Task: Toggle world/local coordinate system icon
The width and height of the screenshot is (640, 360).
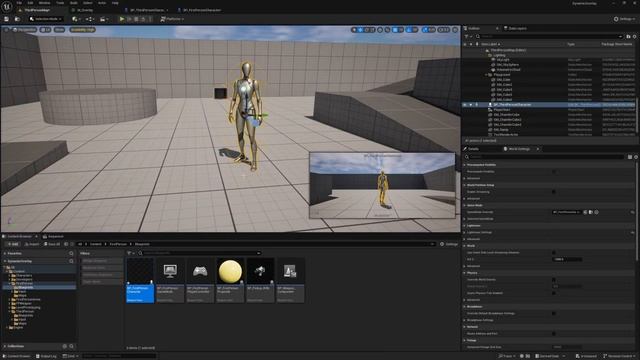Action: pyautogui.click(x=380, y=30)
